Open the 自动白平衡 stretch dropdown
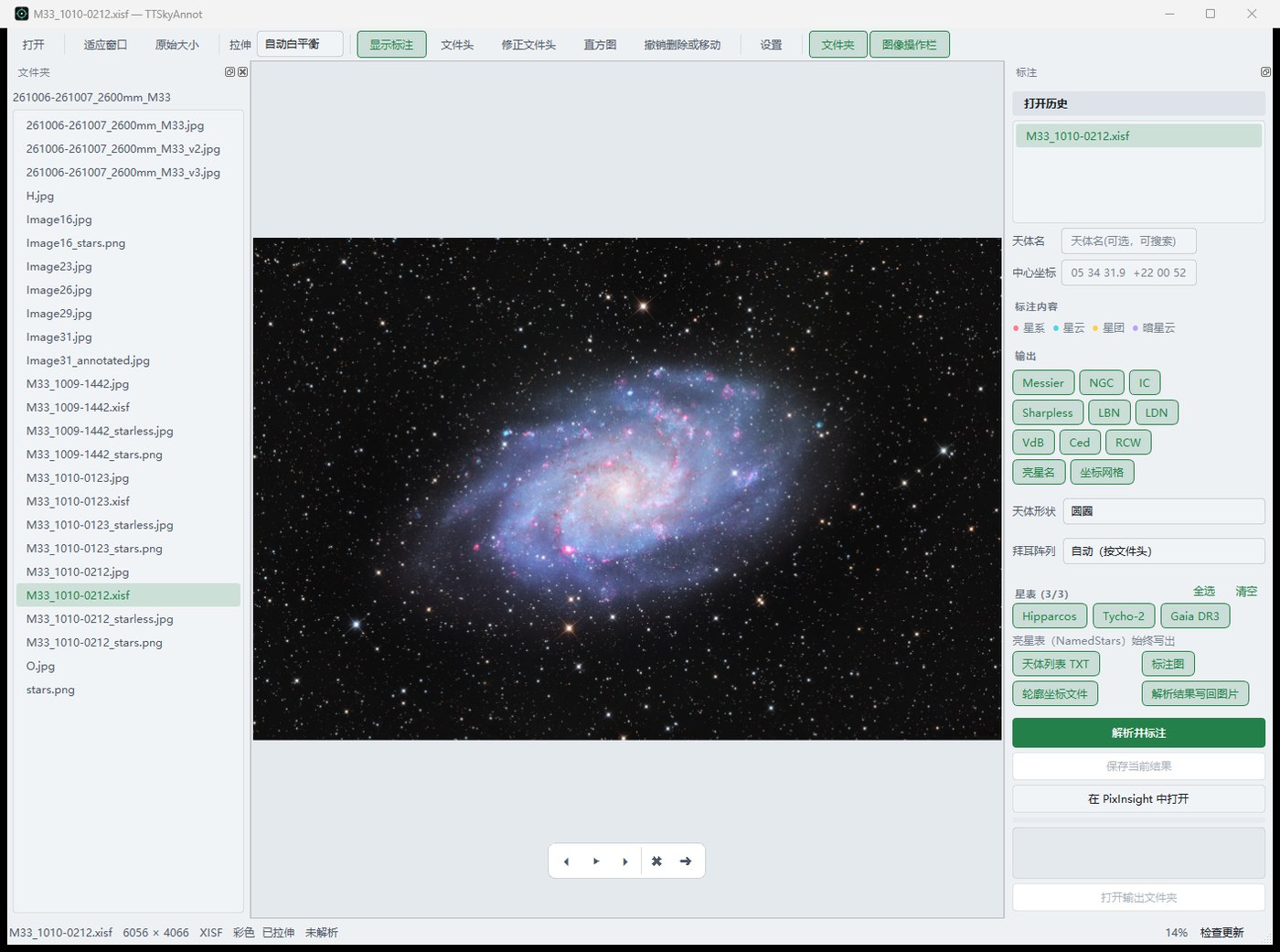Image resolution: width=1280 pixels, height=952 pixels. click(x=300, y=44)
